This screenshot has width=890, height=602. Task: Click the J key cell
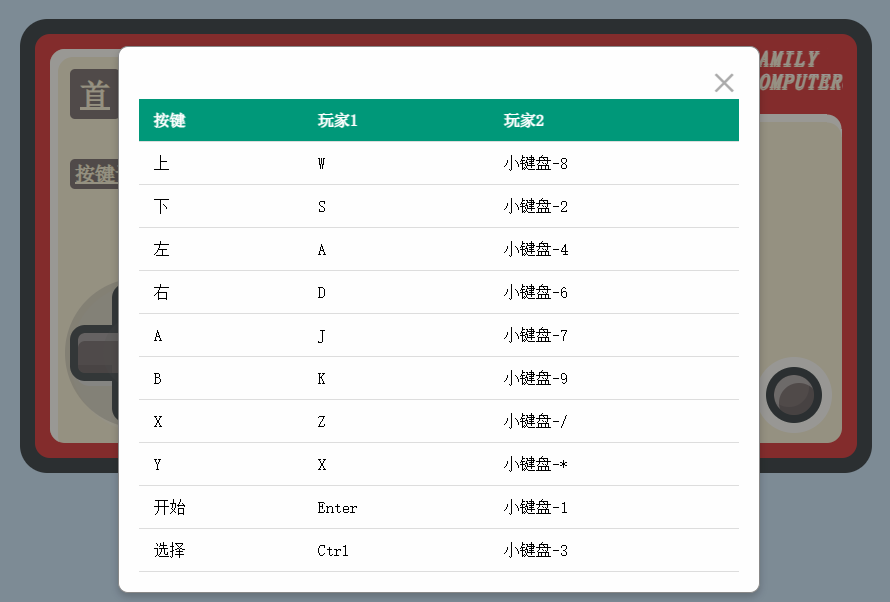tap(321, 336)
